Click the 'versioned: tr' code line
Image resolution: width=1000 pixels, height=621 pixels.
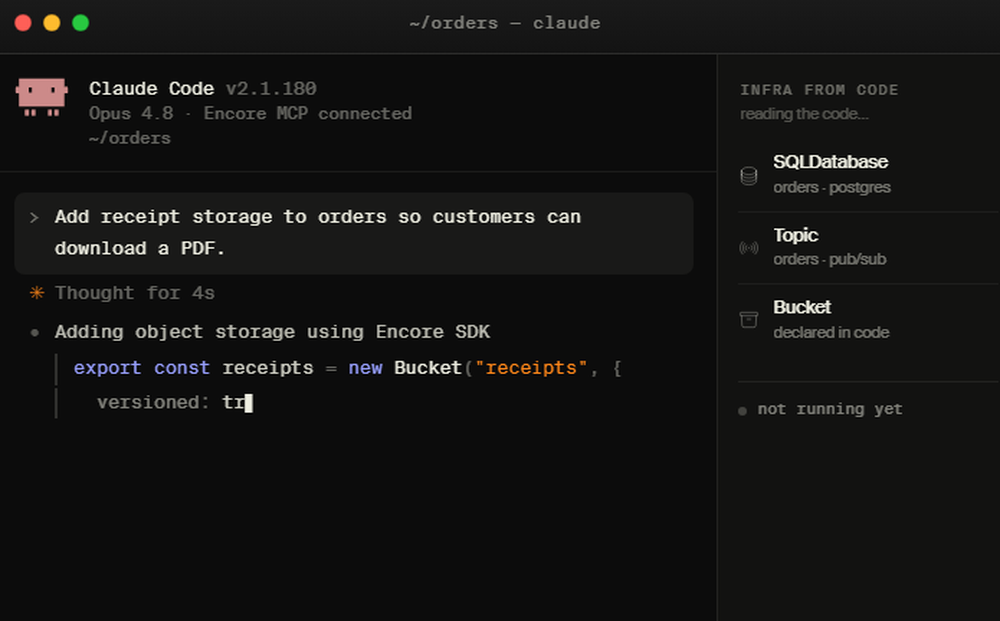point(175,402)
